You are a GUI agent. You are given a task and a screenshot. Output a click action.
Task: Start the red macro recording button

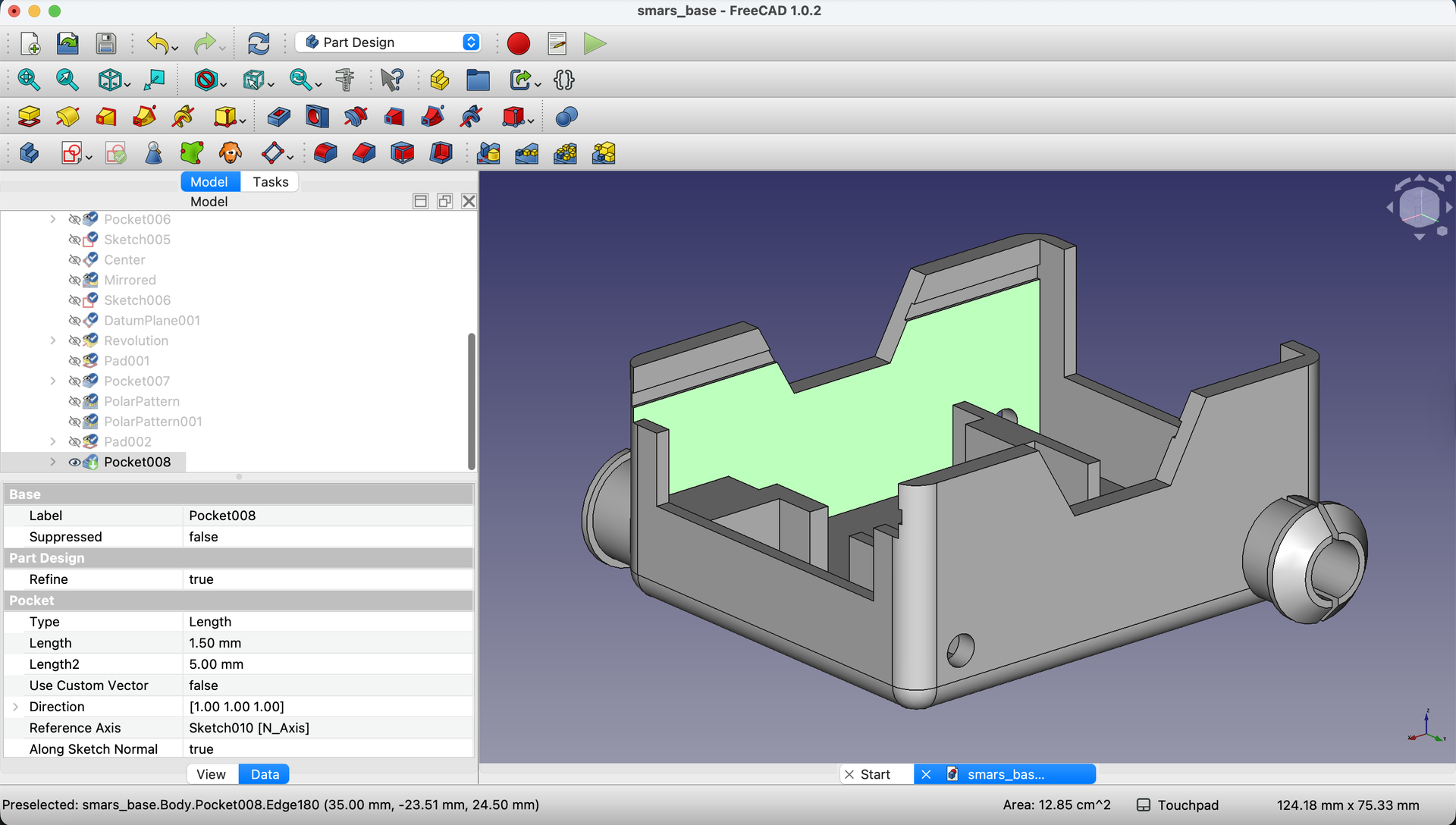click(x=519, y=43)
